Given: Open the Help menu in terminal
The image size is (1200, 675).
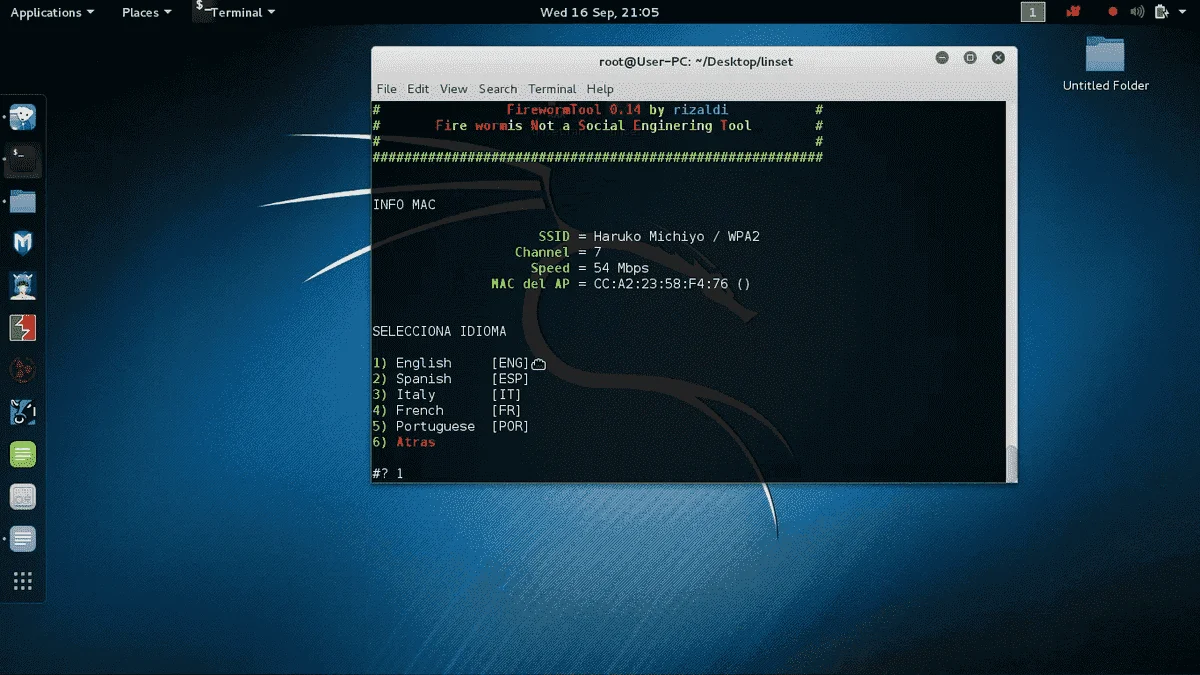Looking at the screenshot, I should 600,89.
